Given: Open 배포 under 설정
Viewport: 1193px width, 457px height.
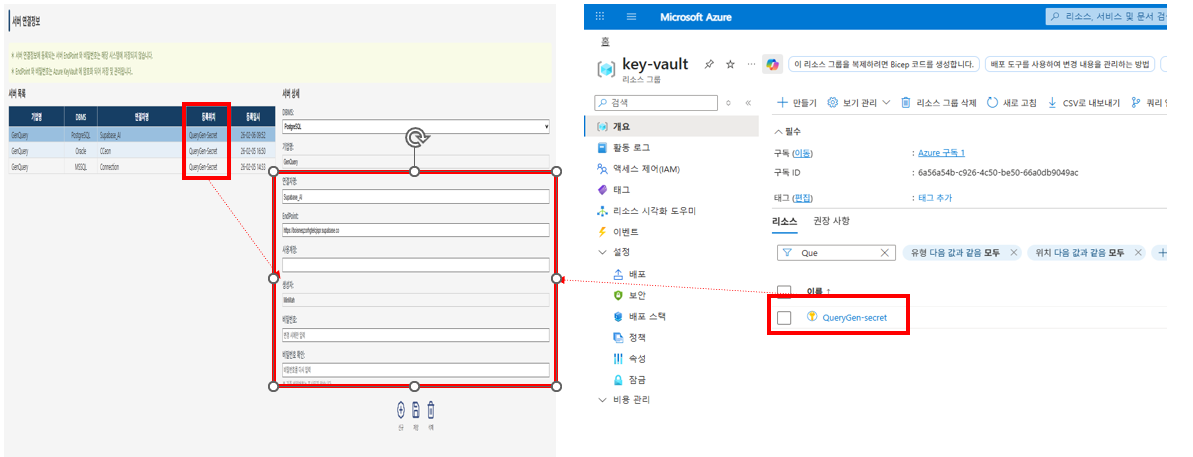Looking at the screenshot, I should 629,274.
